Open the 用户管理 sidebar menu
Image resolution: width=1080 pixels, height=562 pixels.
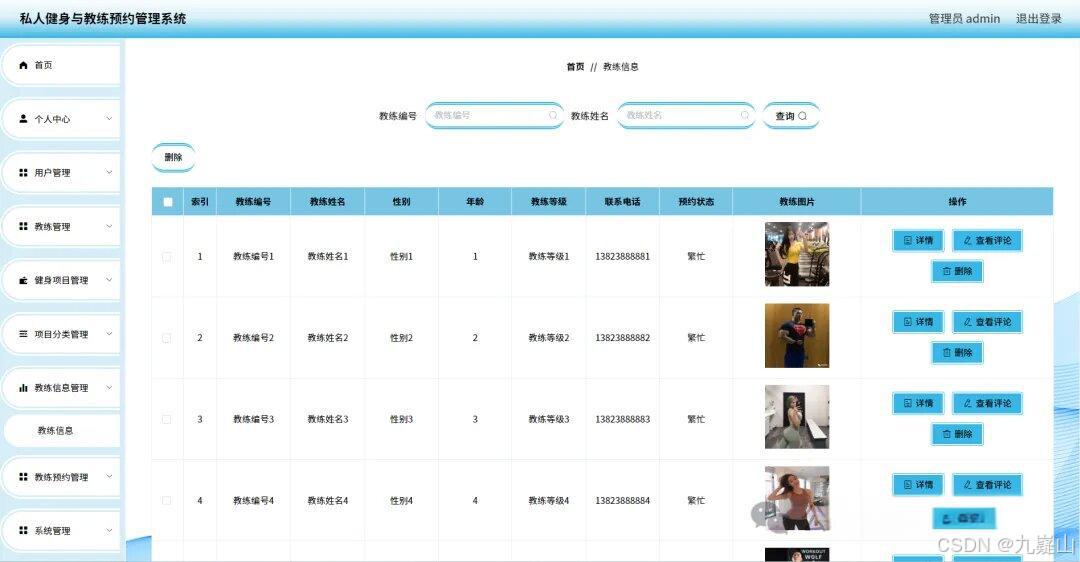click(x=61, y=172)
